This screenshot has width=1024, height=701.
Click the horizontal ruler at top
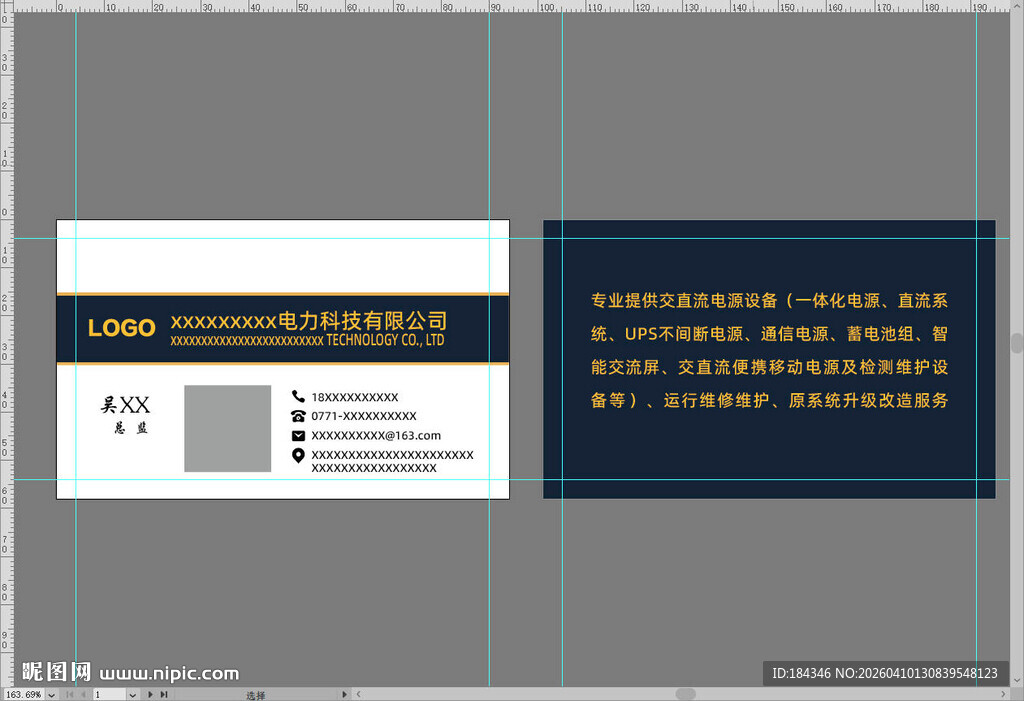point(512,7)
